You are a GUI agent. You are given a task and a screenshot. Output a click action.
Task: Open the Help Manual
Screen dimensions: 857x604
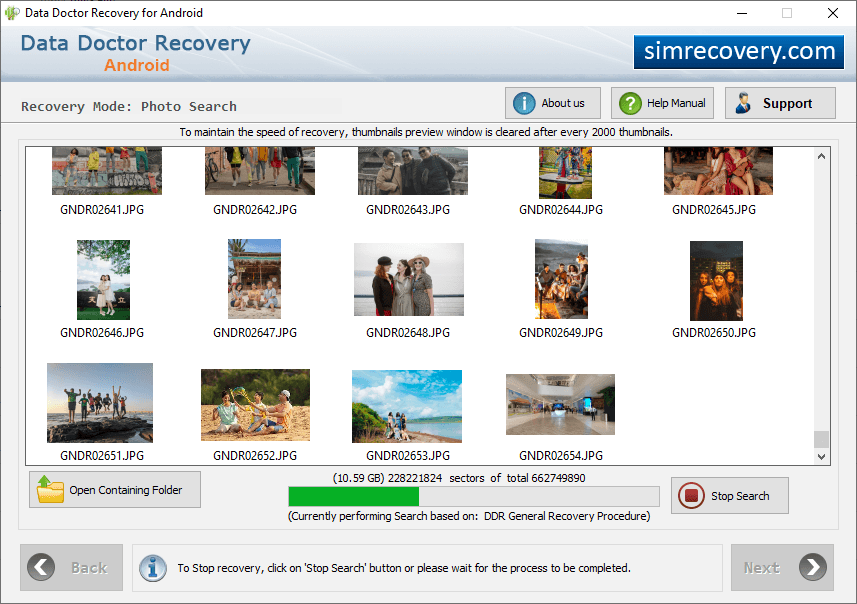pyautogui.click(x=662, y=103)
